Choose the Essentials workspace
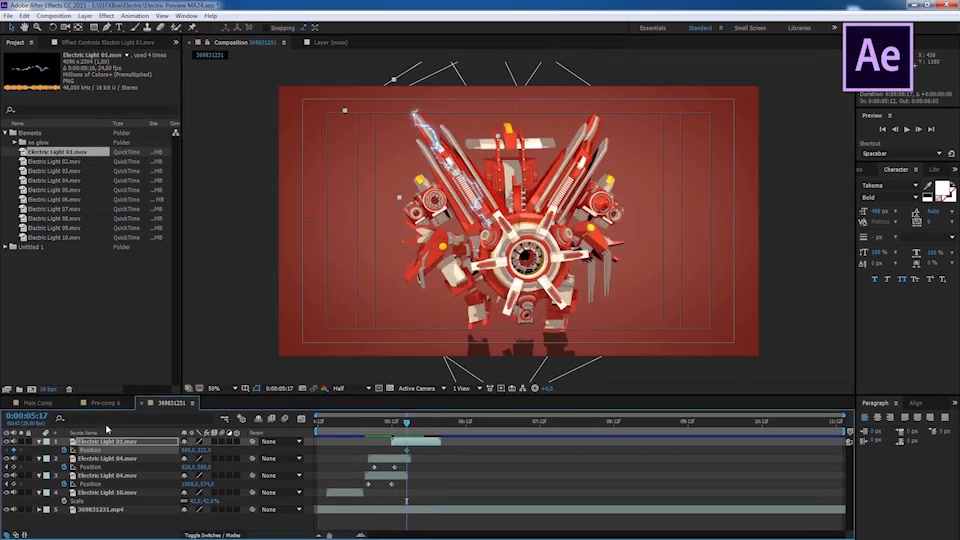This screenshot has width=960, height=540. [653, 28]
